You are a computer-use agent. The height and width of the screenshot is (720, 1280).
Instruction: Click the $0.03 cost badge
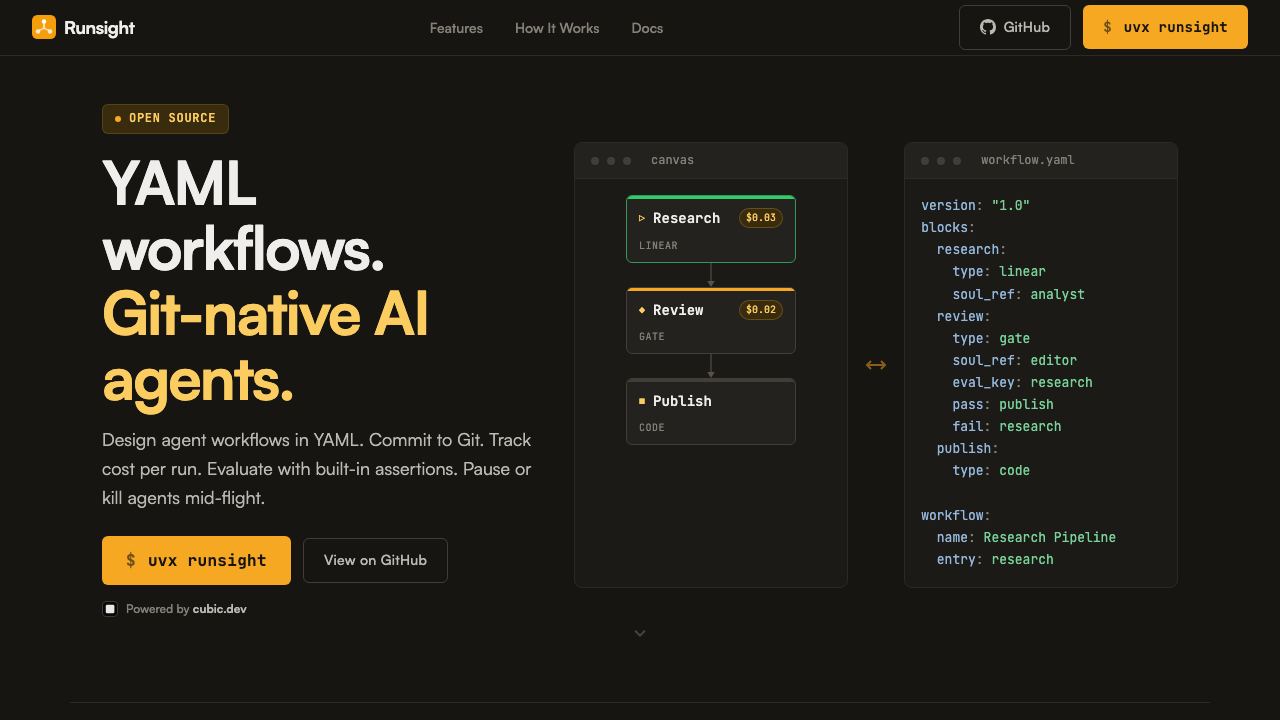coord(761,218)
